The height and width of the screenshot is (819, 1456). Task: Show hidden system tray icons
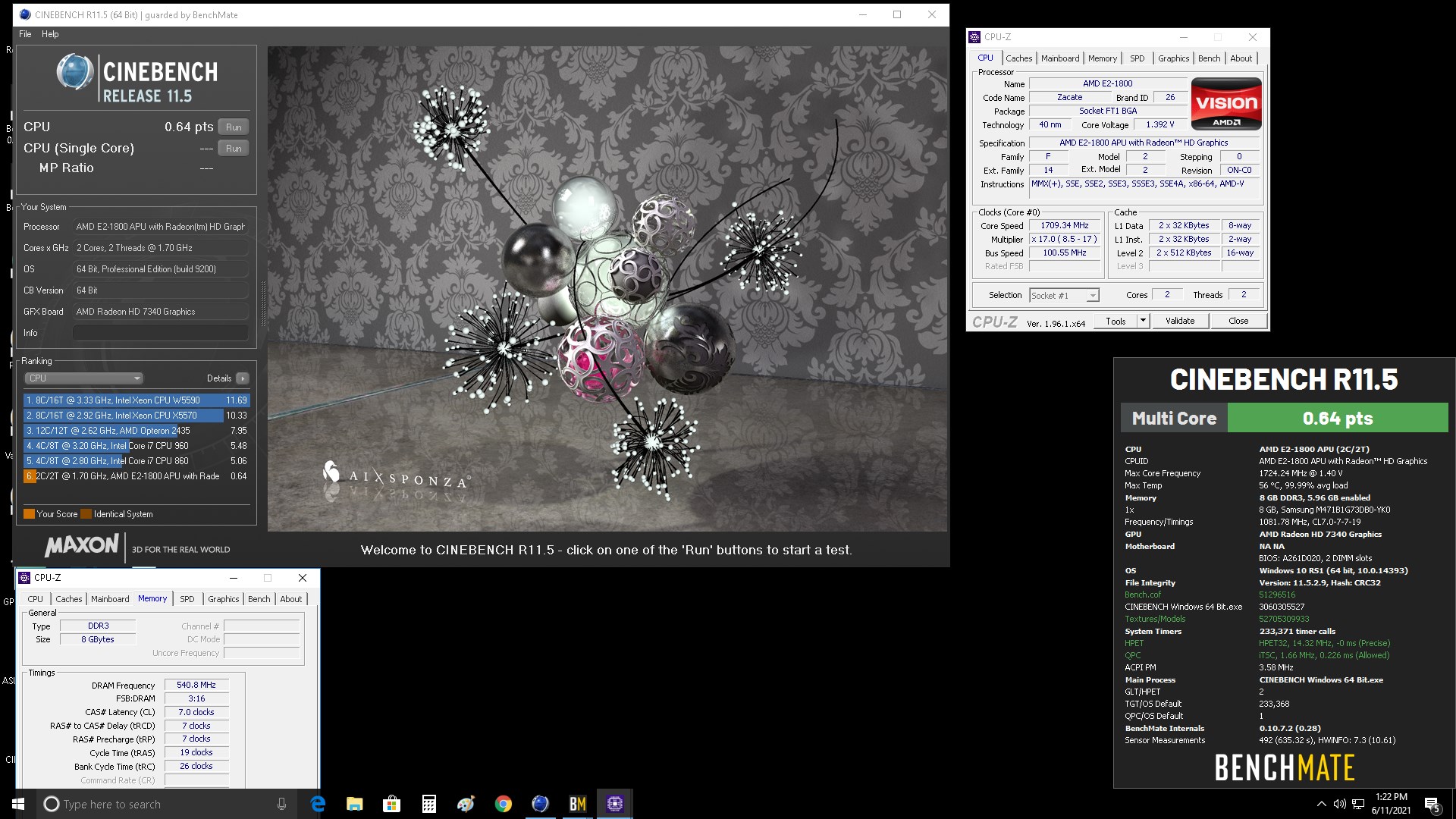coord(1321,804)
